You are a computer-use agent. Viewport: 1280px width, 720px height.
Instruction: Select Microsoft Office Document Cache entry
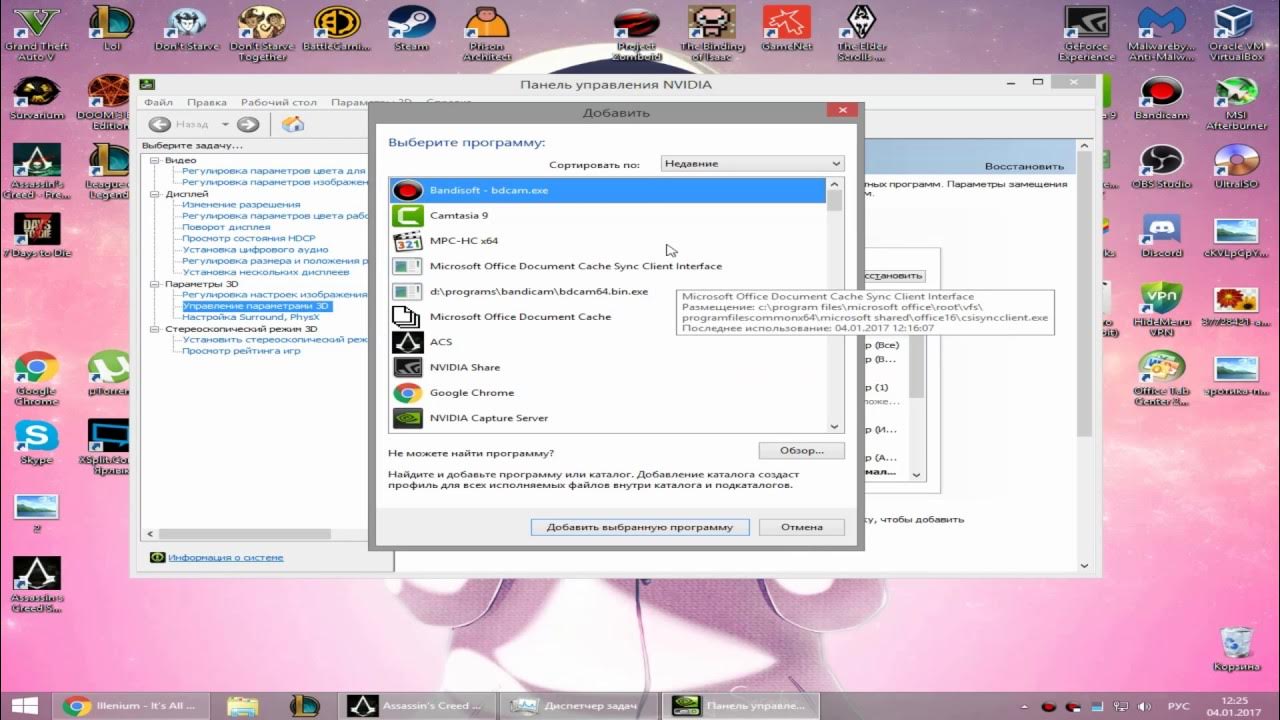pyautogui.click(x=607, y=317)
